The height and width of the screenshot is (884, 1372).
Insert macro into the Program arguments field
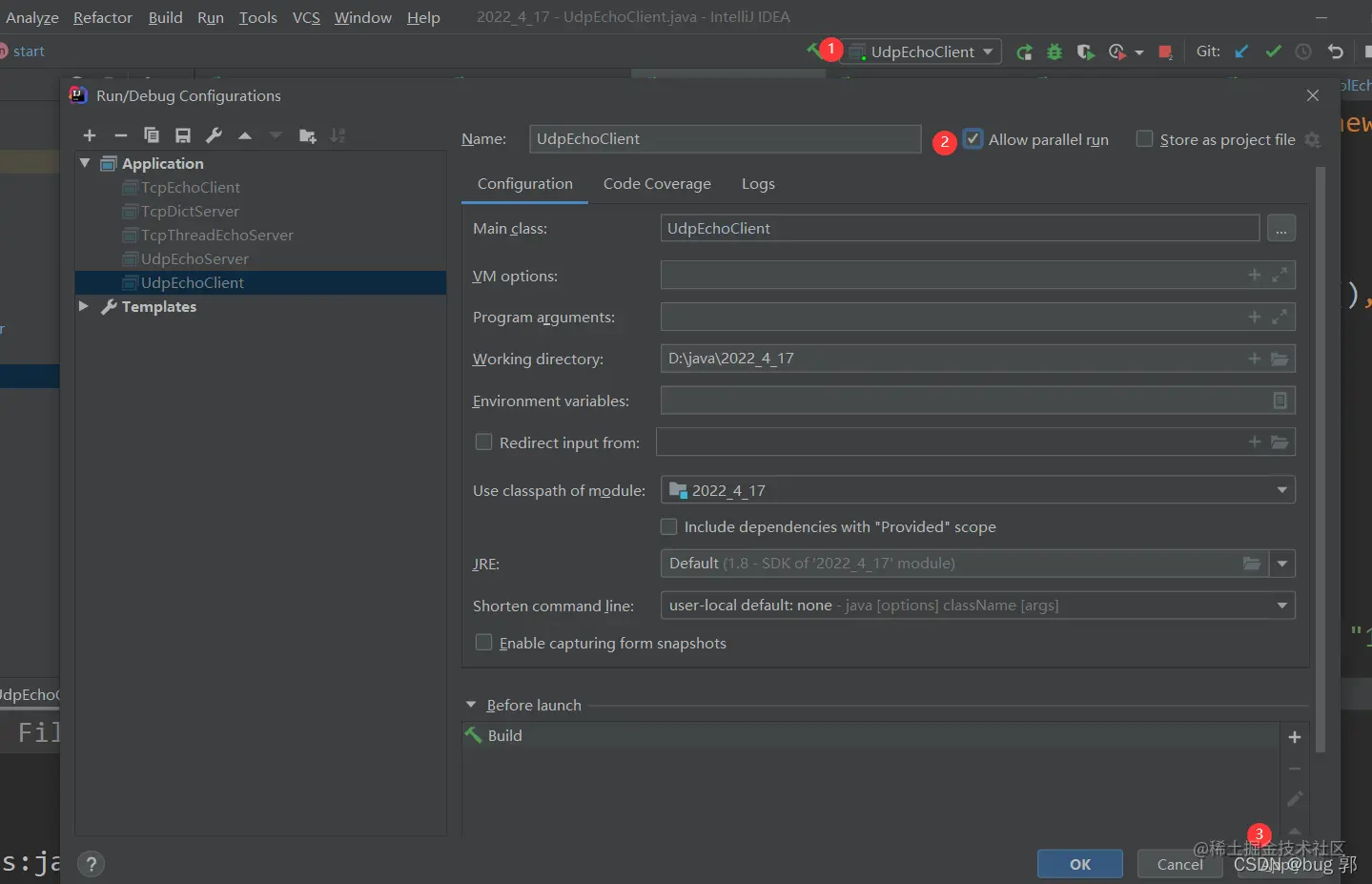click(x=1255, y=317)
